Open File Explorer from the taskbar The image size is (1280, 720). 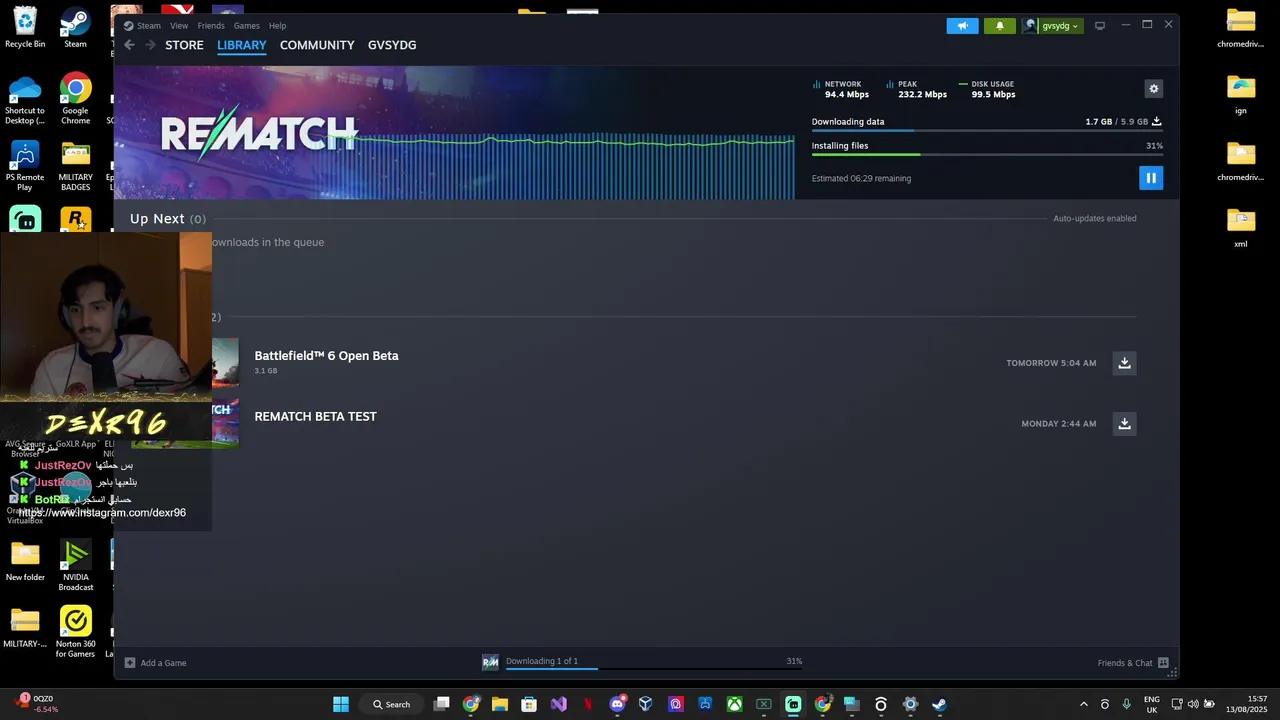click(x=500, y=704)
